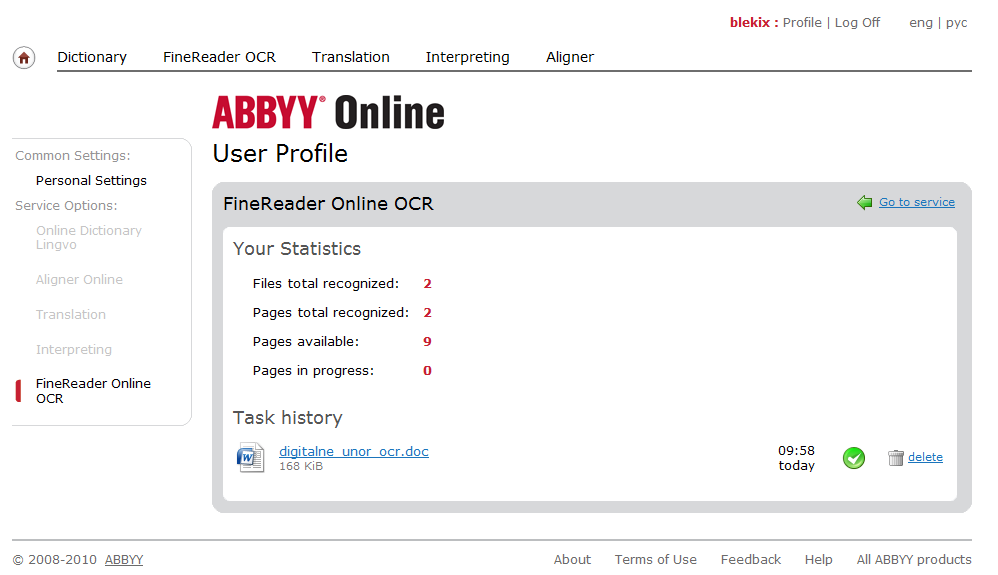Open the Aligner menu item
The width and height of the screenshot is (998, 575).
570,57
